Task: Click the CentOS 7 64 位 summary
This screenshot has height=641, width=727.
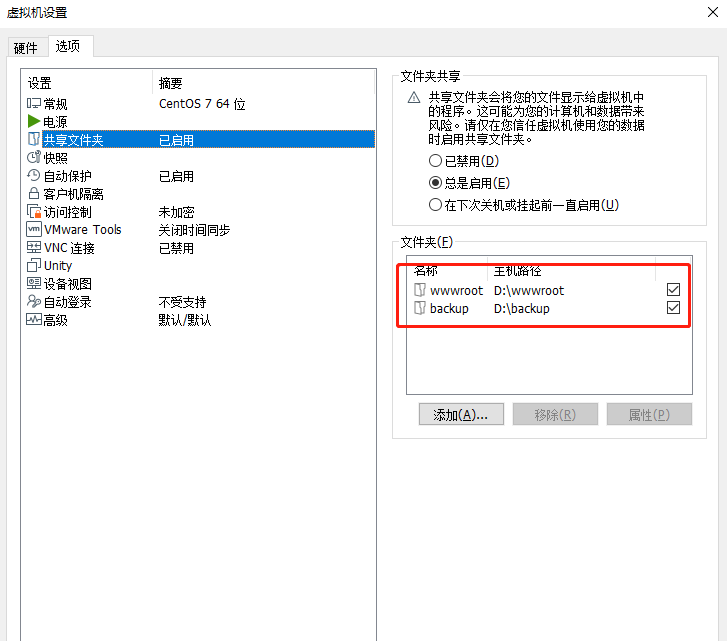Action: (x=202, y=103)
